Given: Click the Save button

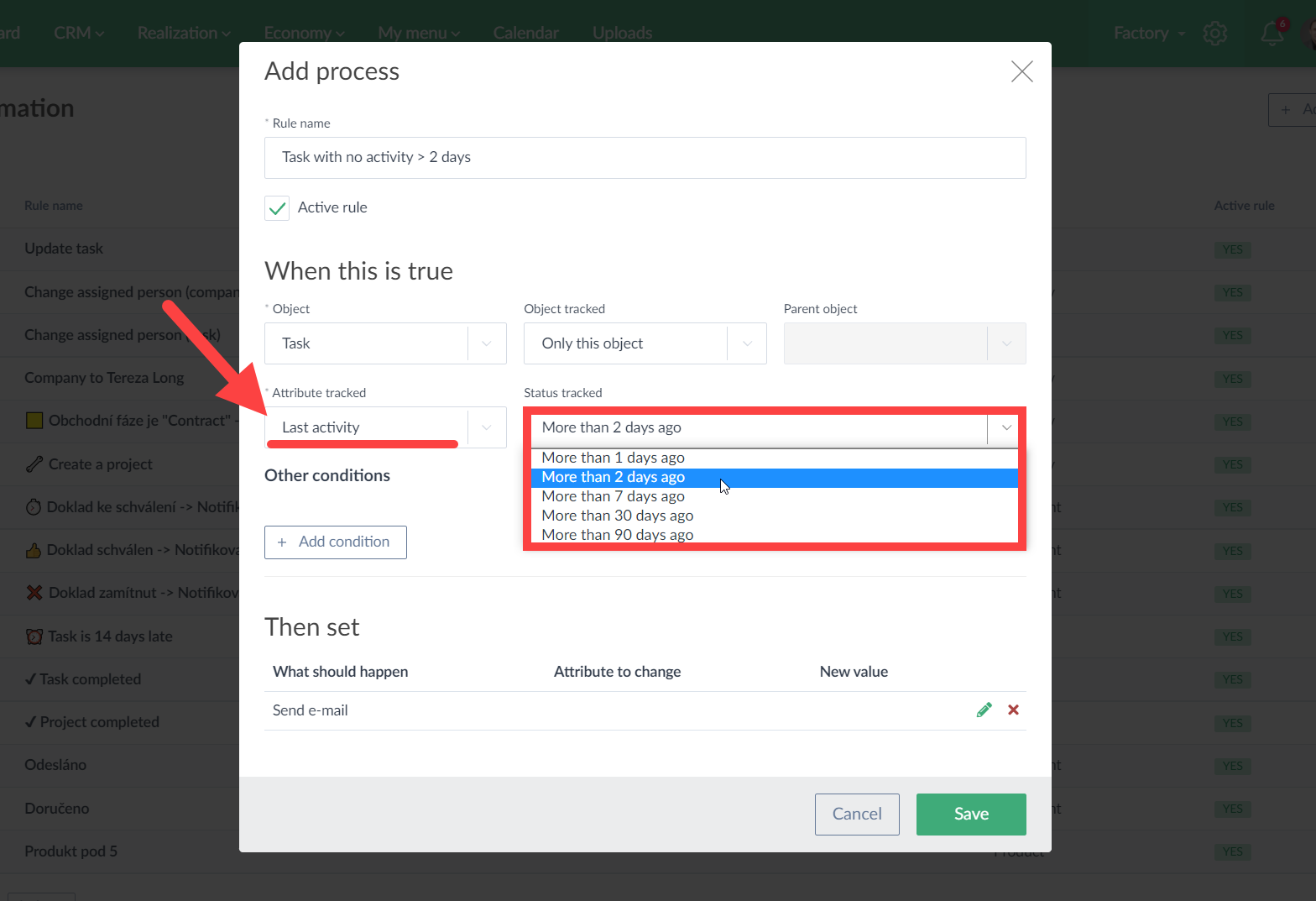Looking at the screenshot, I should (971, 815).
